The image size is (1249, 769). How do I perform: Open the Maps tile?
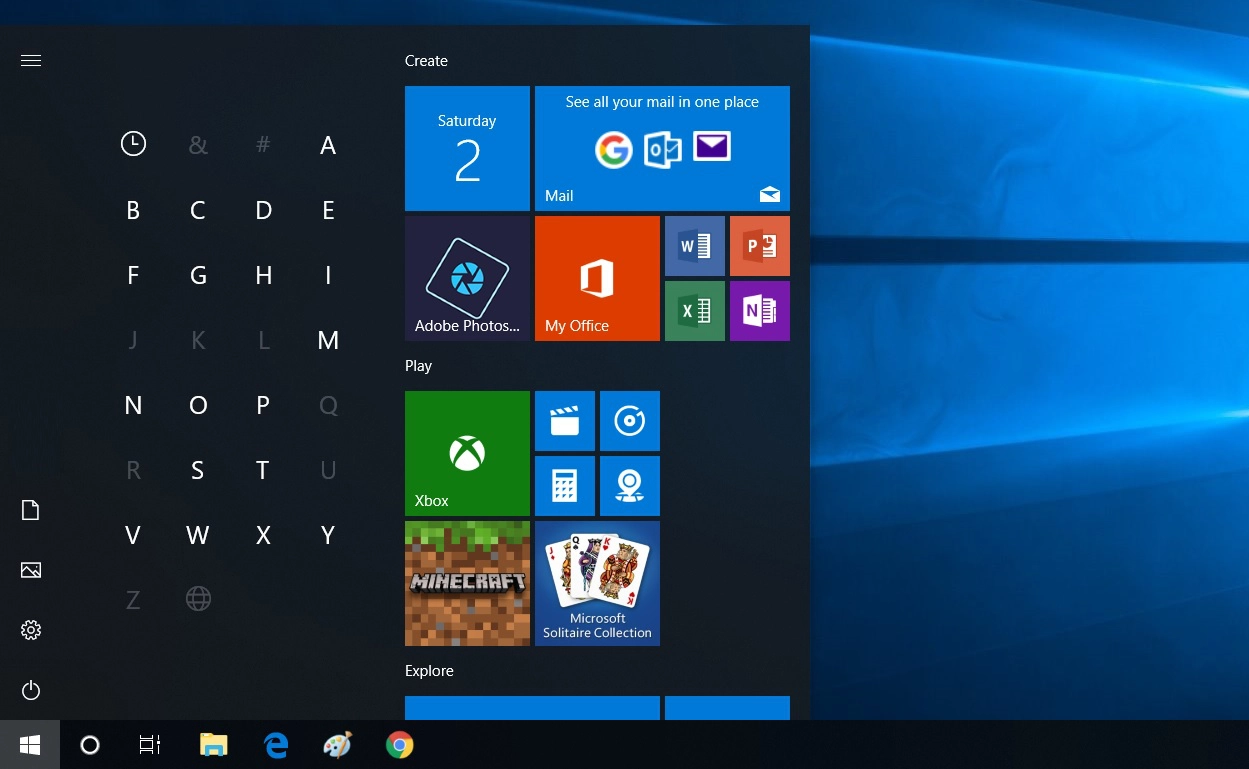pyautogui.click(x=629, y=486)
